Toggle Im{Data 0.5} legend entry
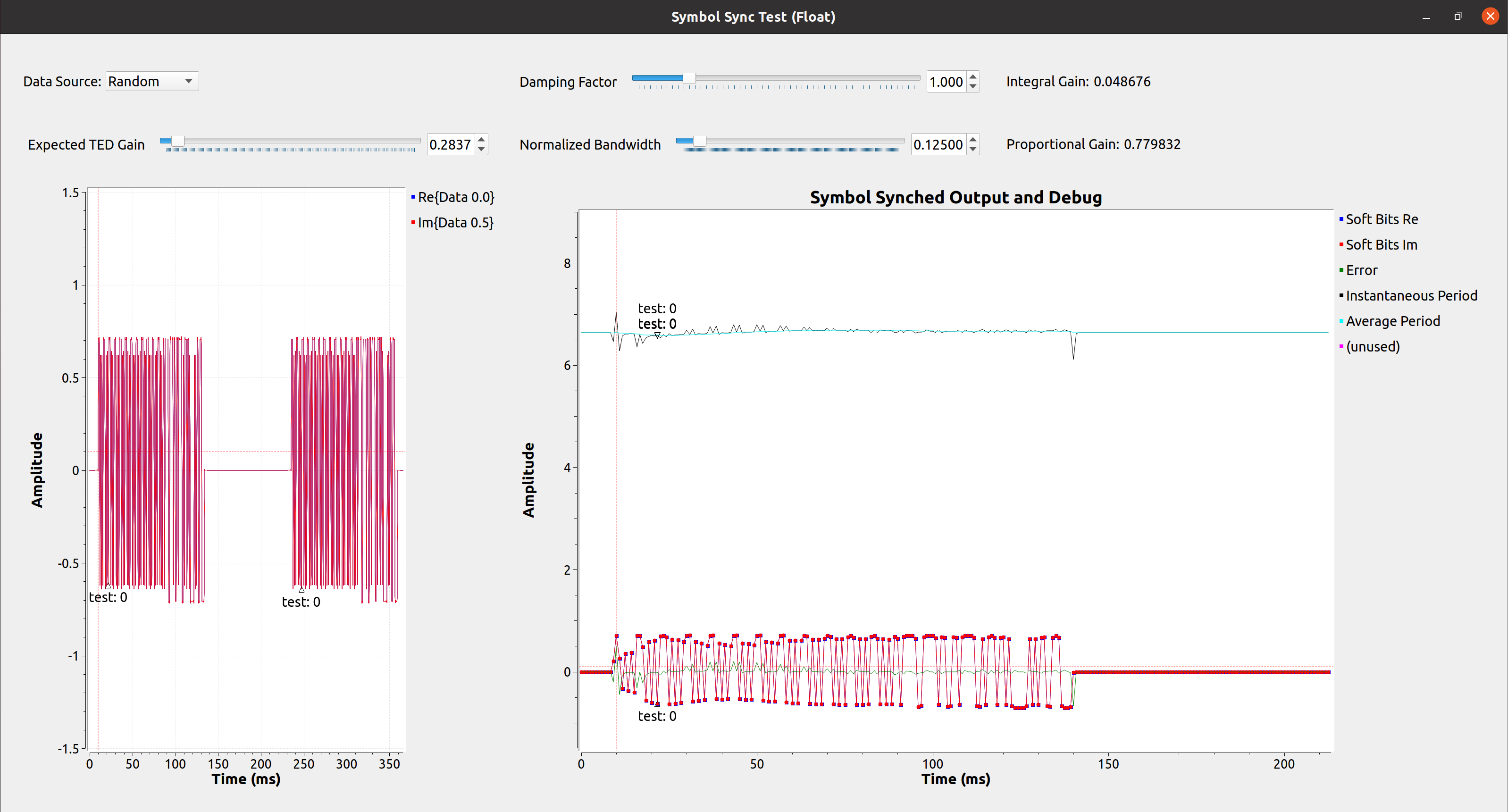 [455, 223]
